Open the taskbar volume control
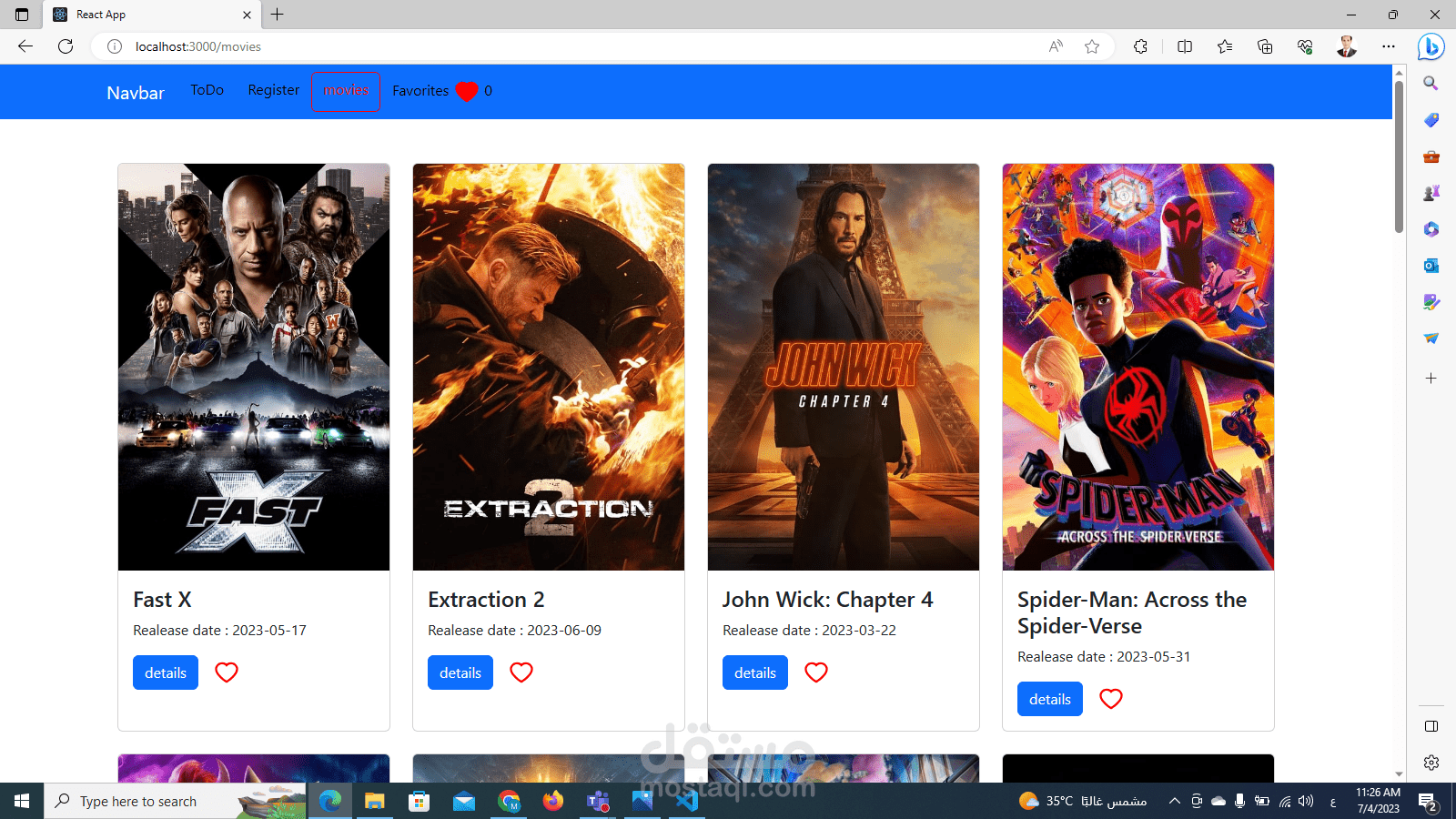The height and width of the screenshot is (819, 1456). (x=1306, y=801)
